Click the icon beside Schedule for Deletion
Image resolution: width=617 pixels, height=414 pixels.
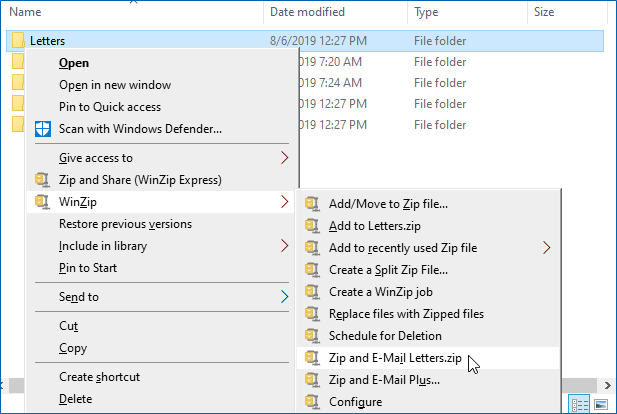click(x=312, y=336)
